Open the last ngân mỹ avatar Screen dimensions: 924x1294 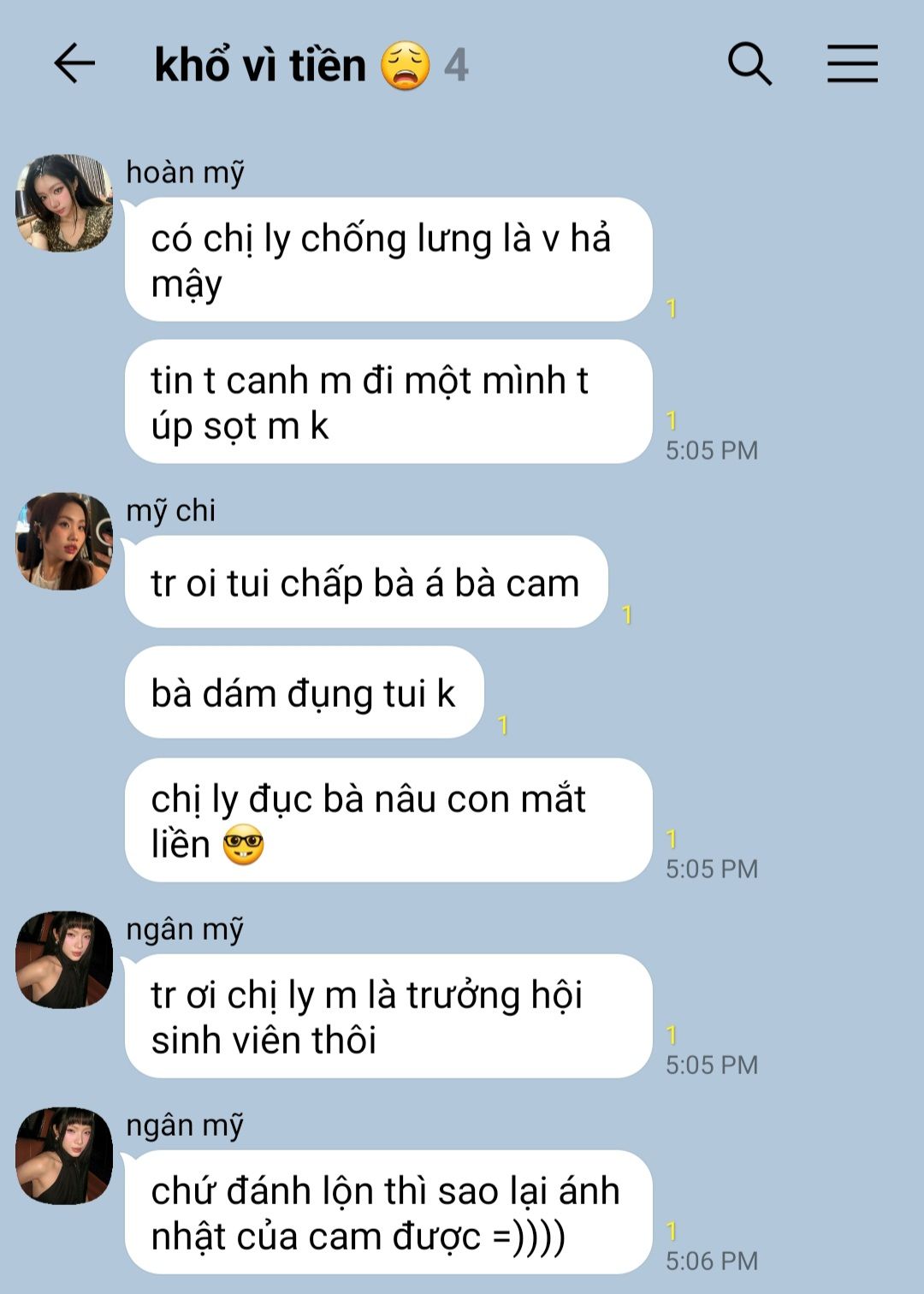64,1155
